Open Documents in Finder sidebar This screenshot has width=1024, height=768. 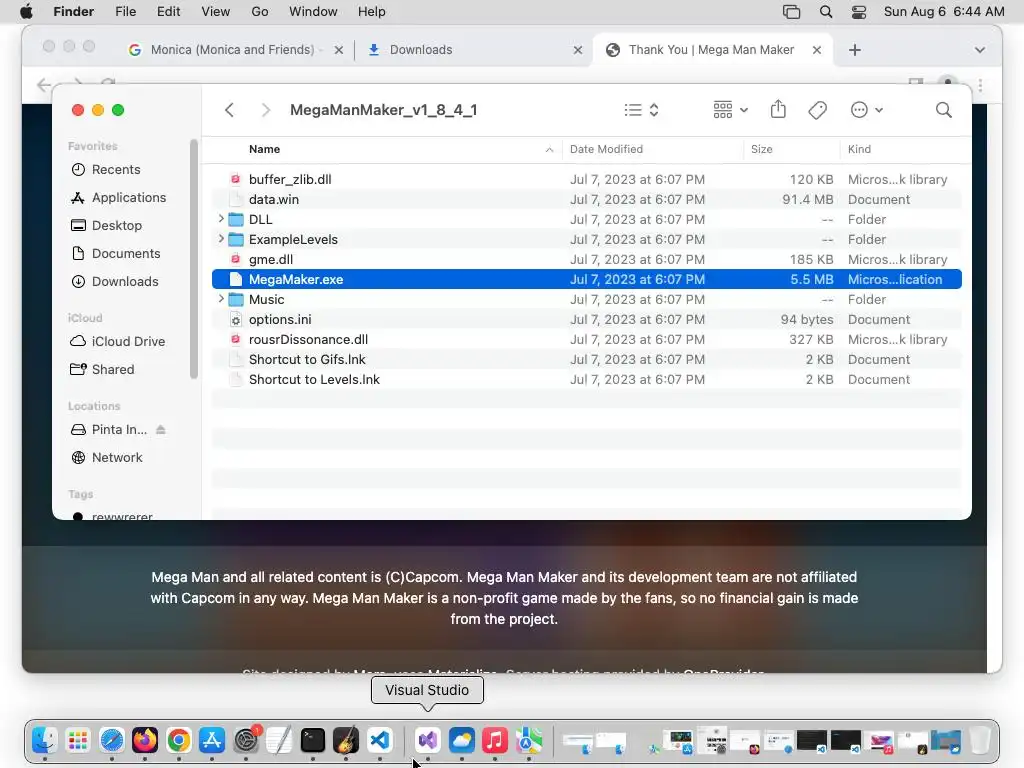pos(116,253)
